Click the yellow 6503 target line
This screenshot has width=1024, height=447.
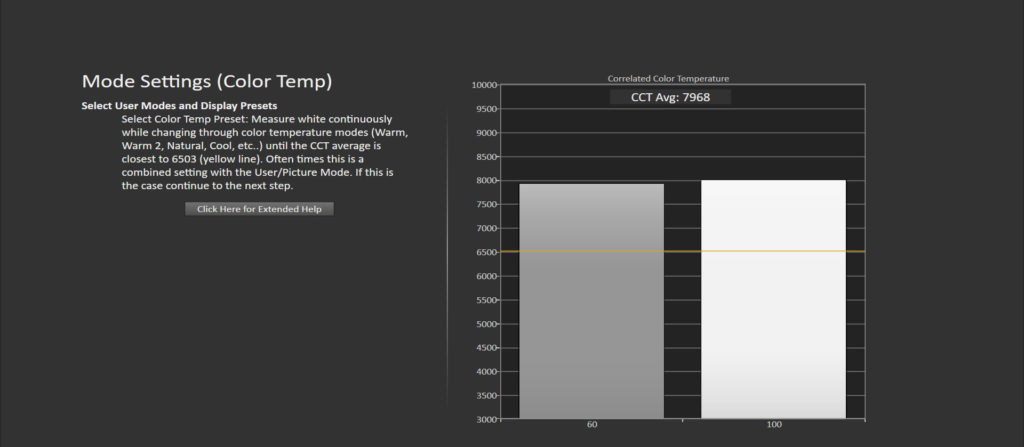680,251
